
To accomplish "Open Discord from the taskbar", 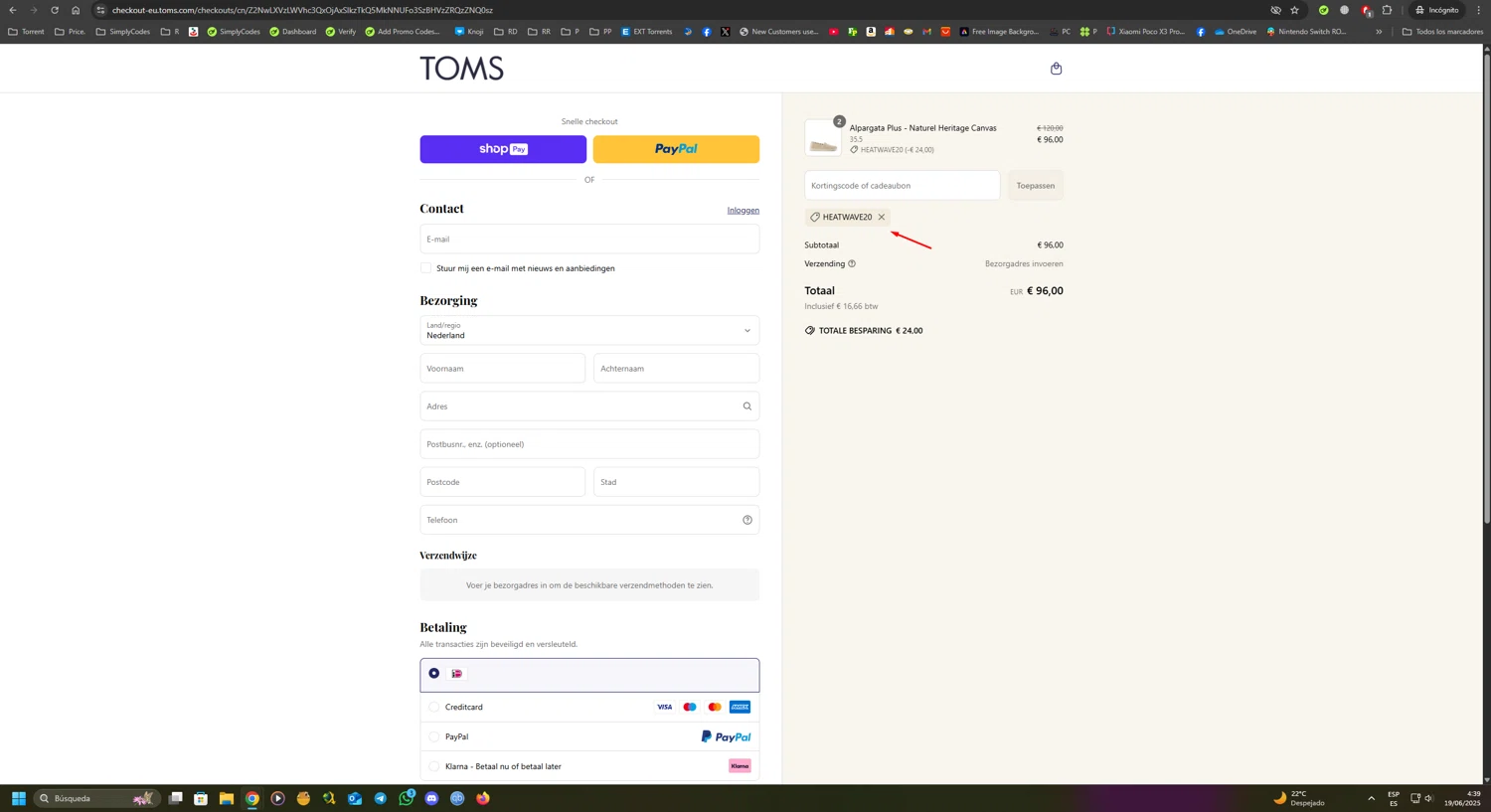I will (x=431, y=798).
